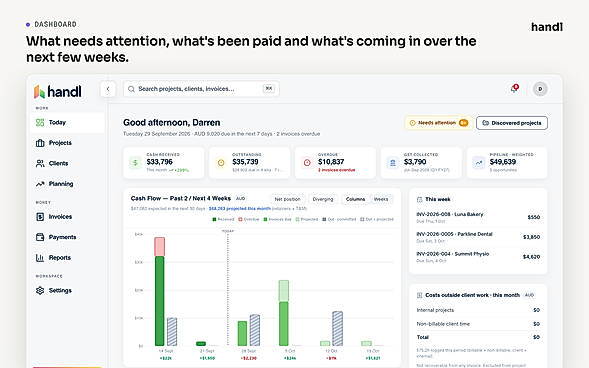
Task: Go to Projects in the sidebar
Action: tap(67, 143)
